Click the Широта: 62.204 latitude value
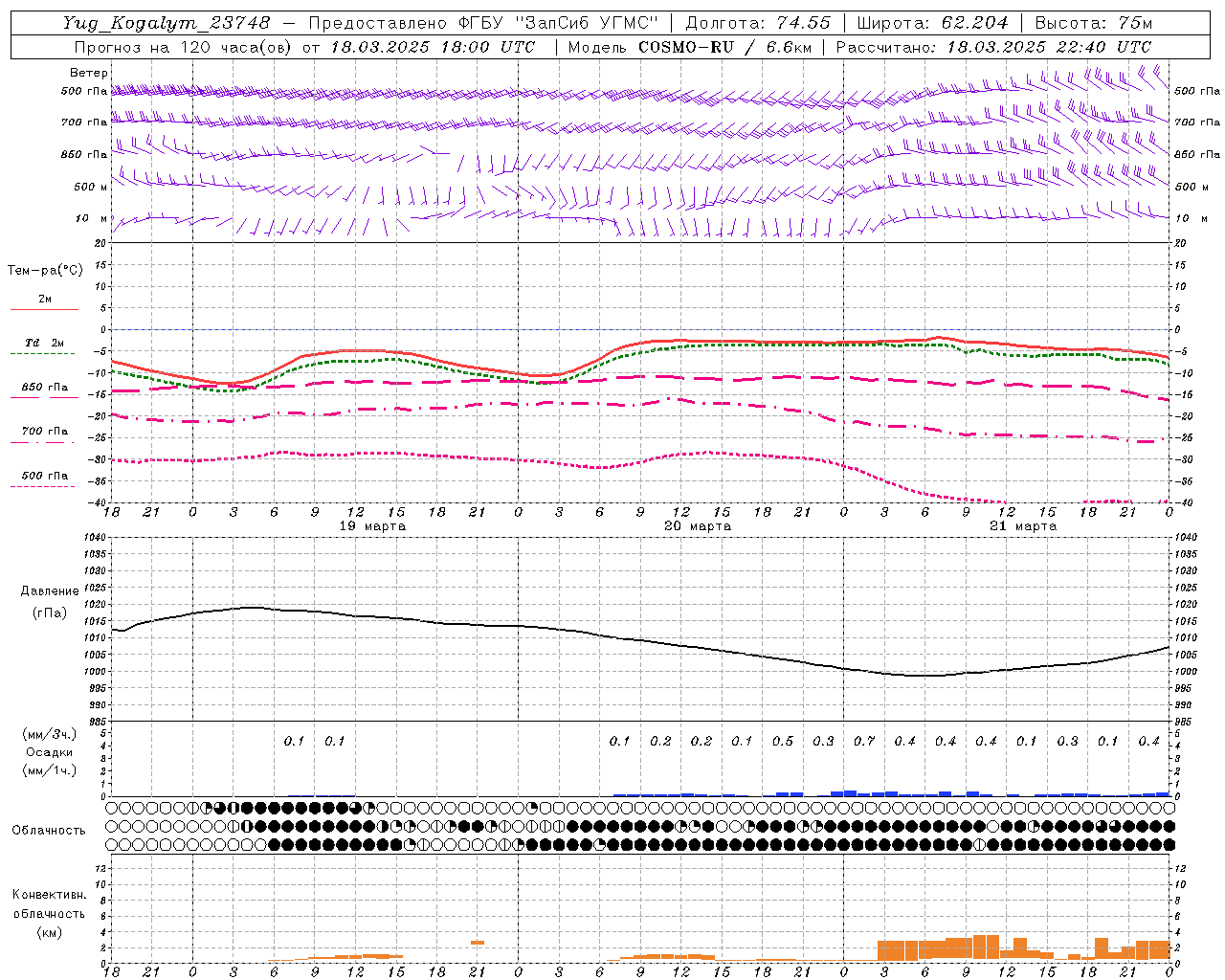 tap(932, 23)
